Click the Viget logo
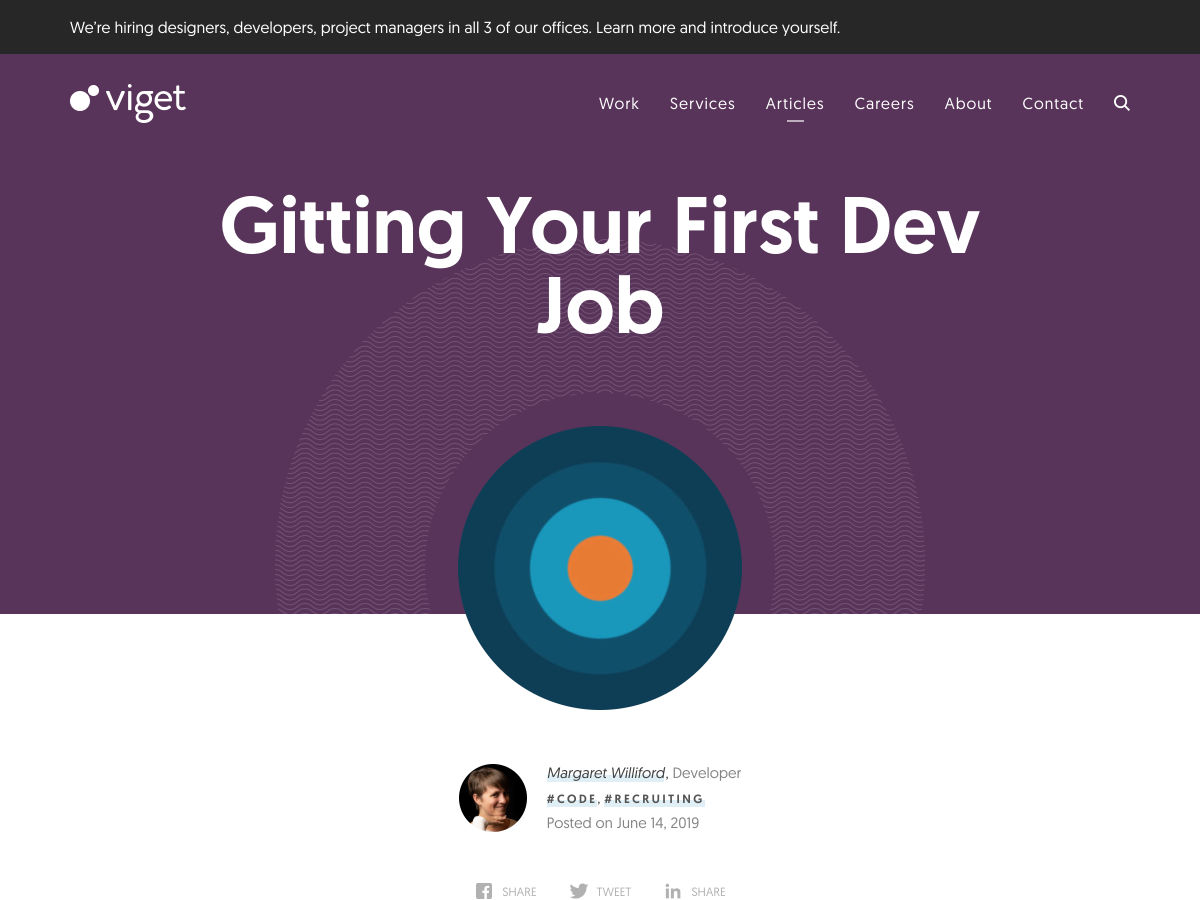Screen dimensions: 1200x900 click(128, 101)
